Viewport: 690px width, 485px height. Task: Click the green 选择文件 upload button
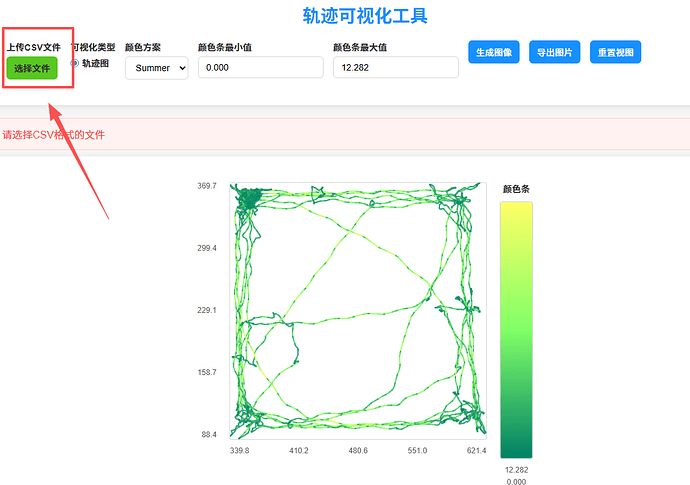(x=32, y=68)
